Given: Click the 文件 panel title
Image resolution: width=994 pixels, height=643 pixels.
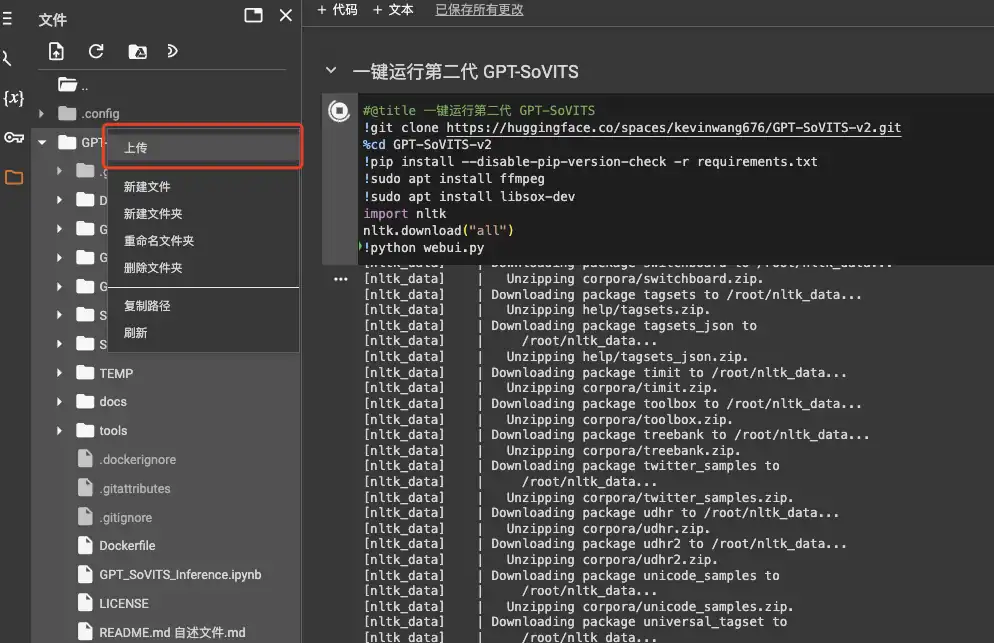Looking at the screenshot, I should click(x=53, y=20).
